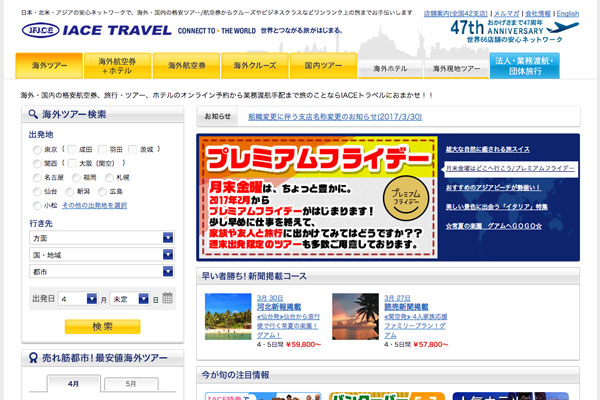
Task: Click the IACE Travel logo
Action: click(96, 30)
